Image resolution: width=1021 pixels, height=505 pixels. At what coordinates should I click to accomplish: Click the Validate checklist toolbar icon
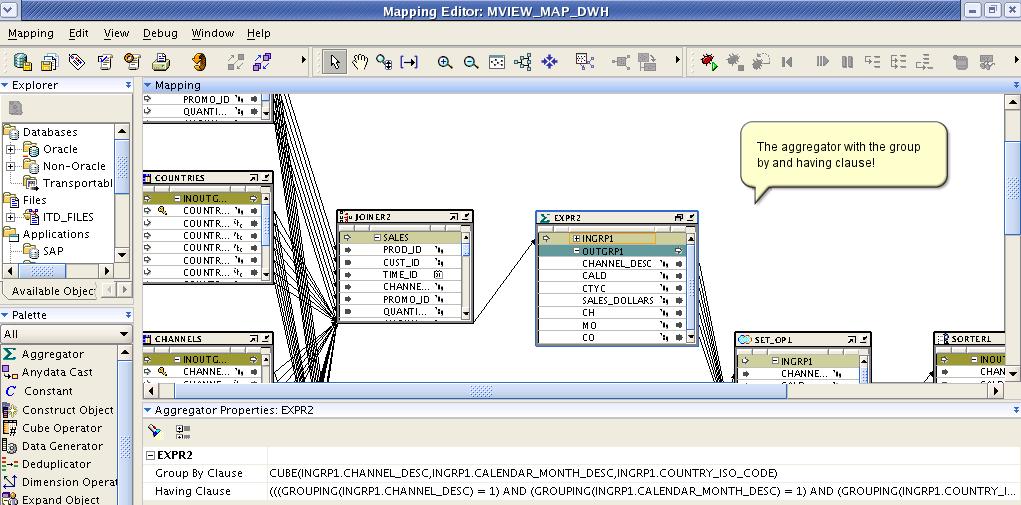105,62
